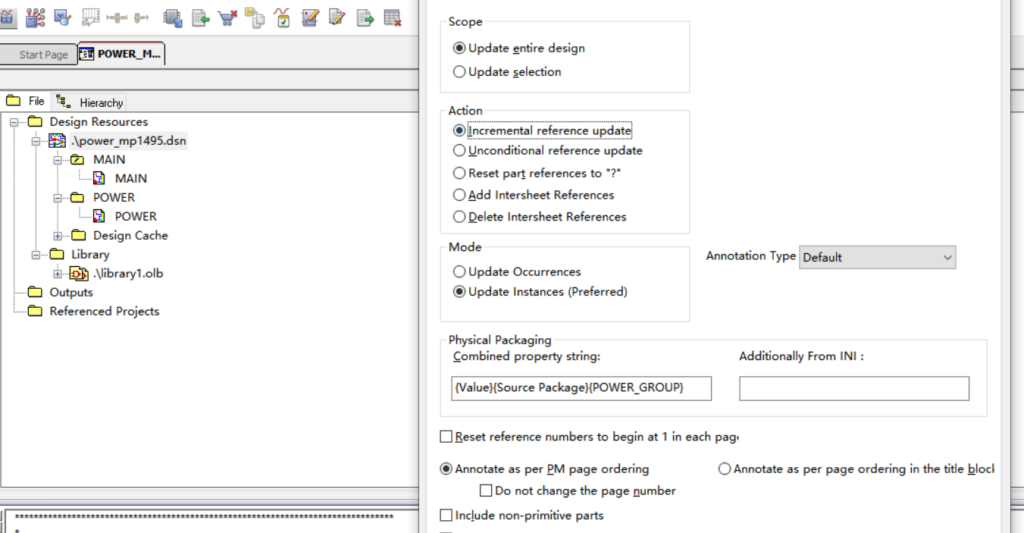1024x533 pixels.
Task: Click the waveform with green checkmark icon
Action: point(283,17)
